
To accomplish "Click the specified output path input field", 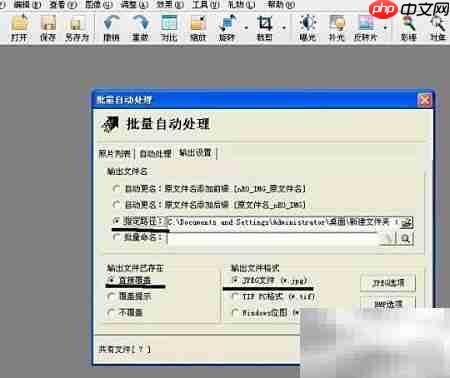I will coord(283,222).
